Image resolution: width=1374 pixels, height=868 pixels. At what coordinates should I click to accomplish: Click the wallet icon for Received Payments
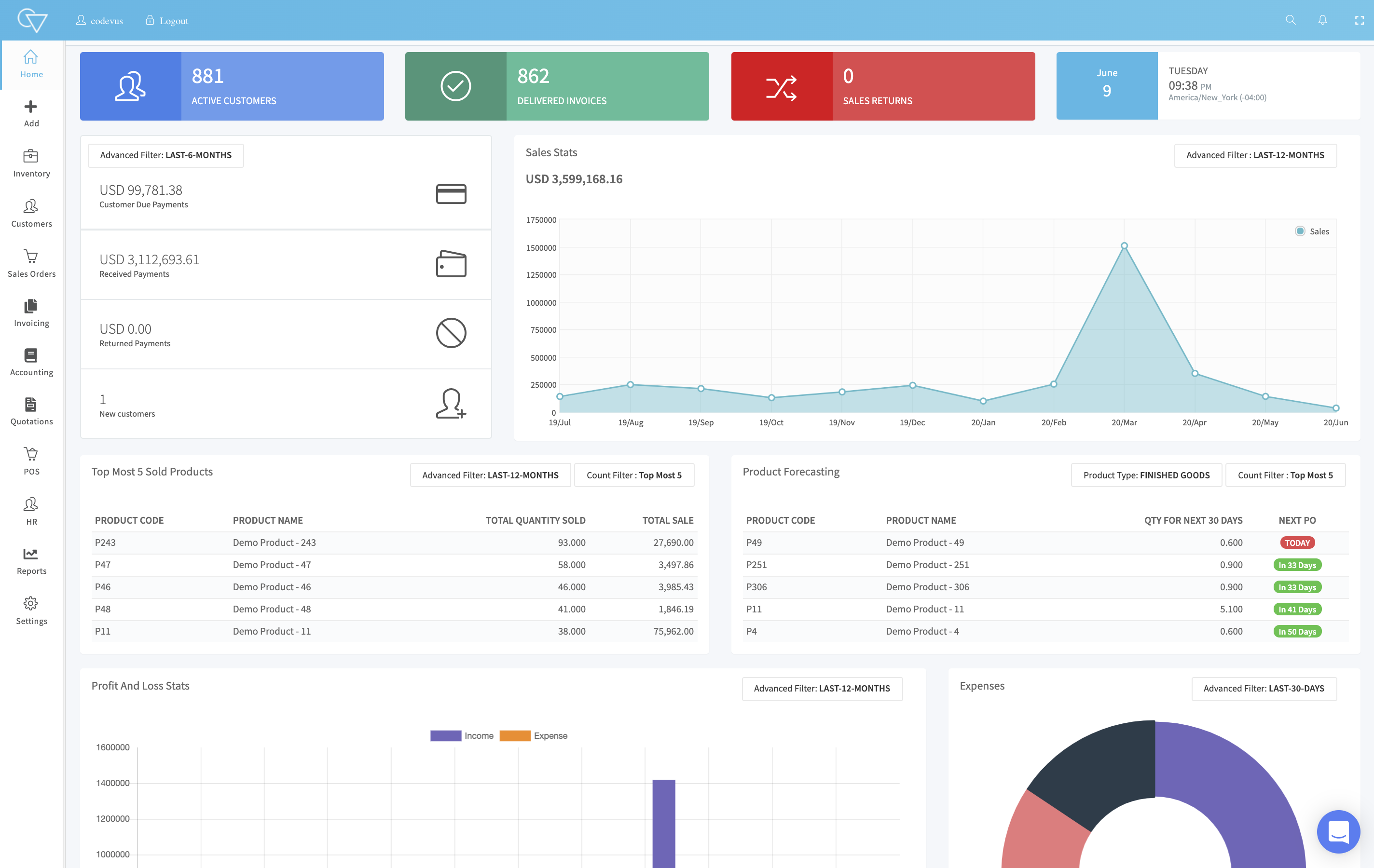pyautogui.click(x=451, y=263)
